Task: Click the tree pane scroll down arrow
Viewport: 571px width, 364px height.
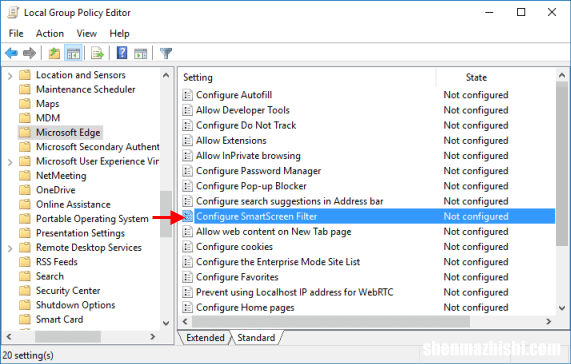Action: click(166, 323)
